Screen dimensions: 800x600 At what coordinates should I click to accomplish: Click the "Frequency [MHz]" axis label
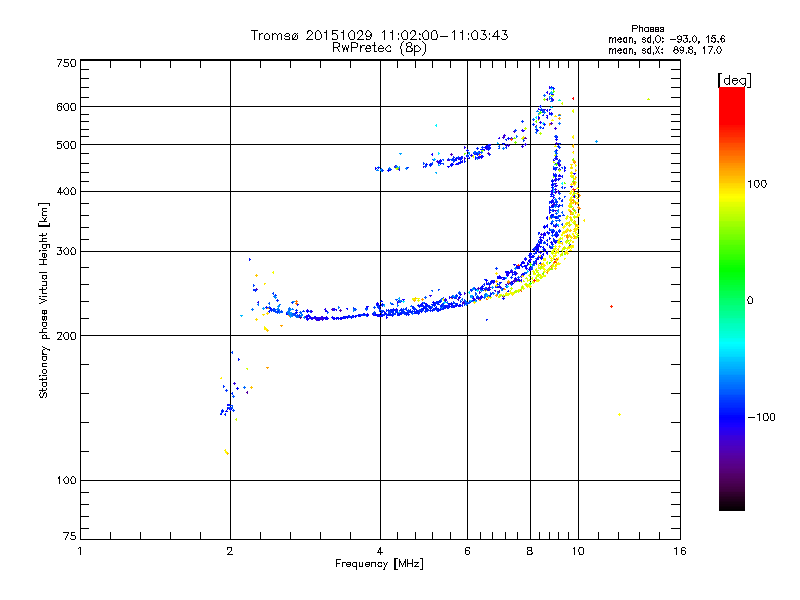379,564
